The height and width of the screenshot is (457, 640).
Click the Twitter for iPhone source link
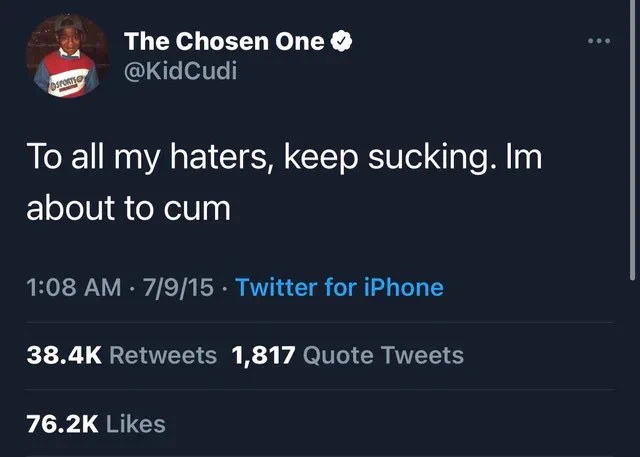coord(339,288)
